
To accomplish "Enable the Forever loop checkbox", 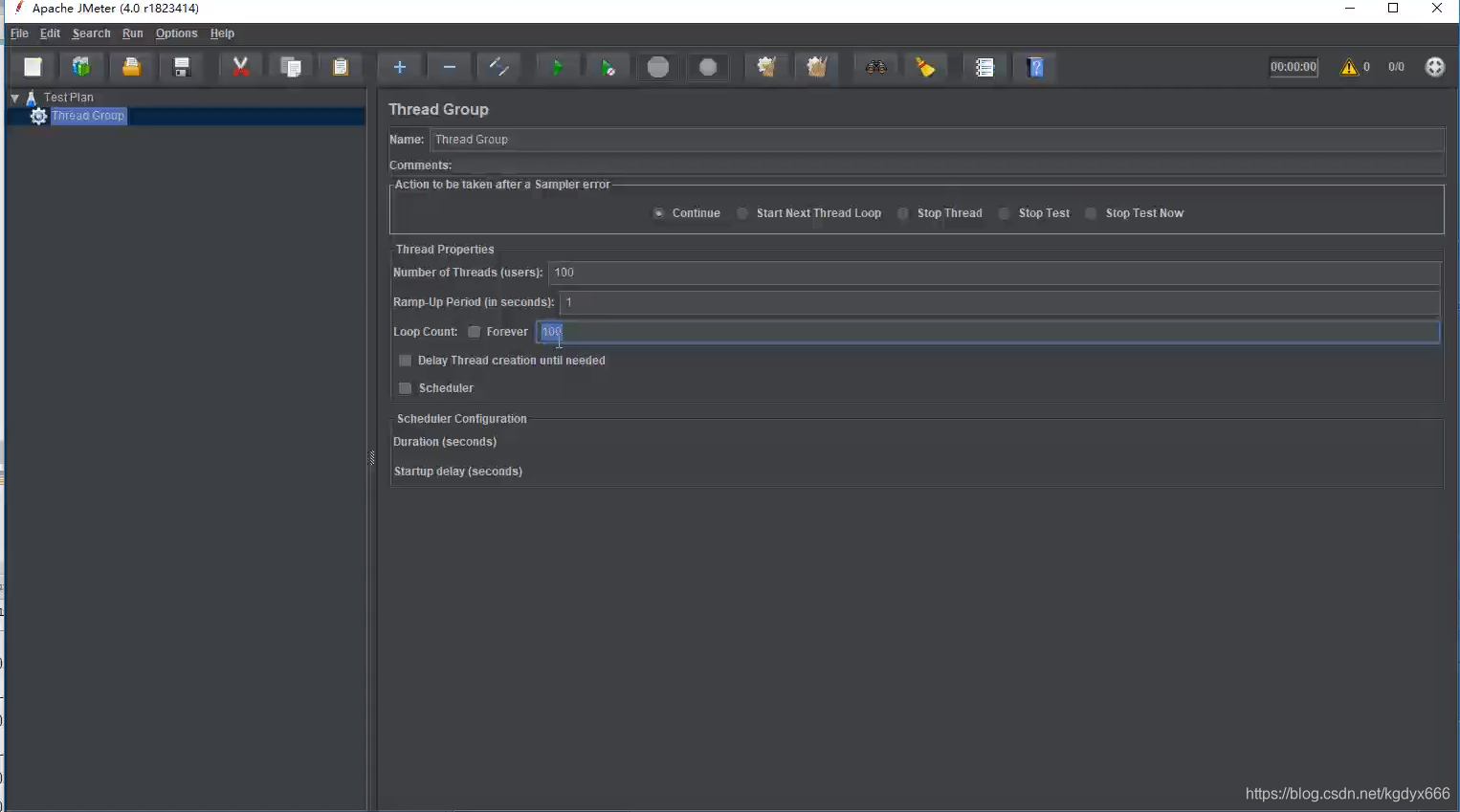I will click(x=474, y=332).
